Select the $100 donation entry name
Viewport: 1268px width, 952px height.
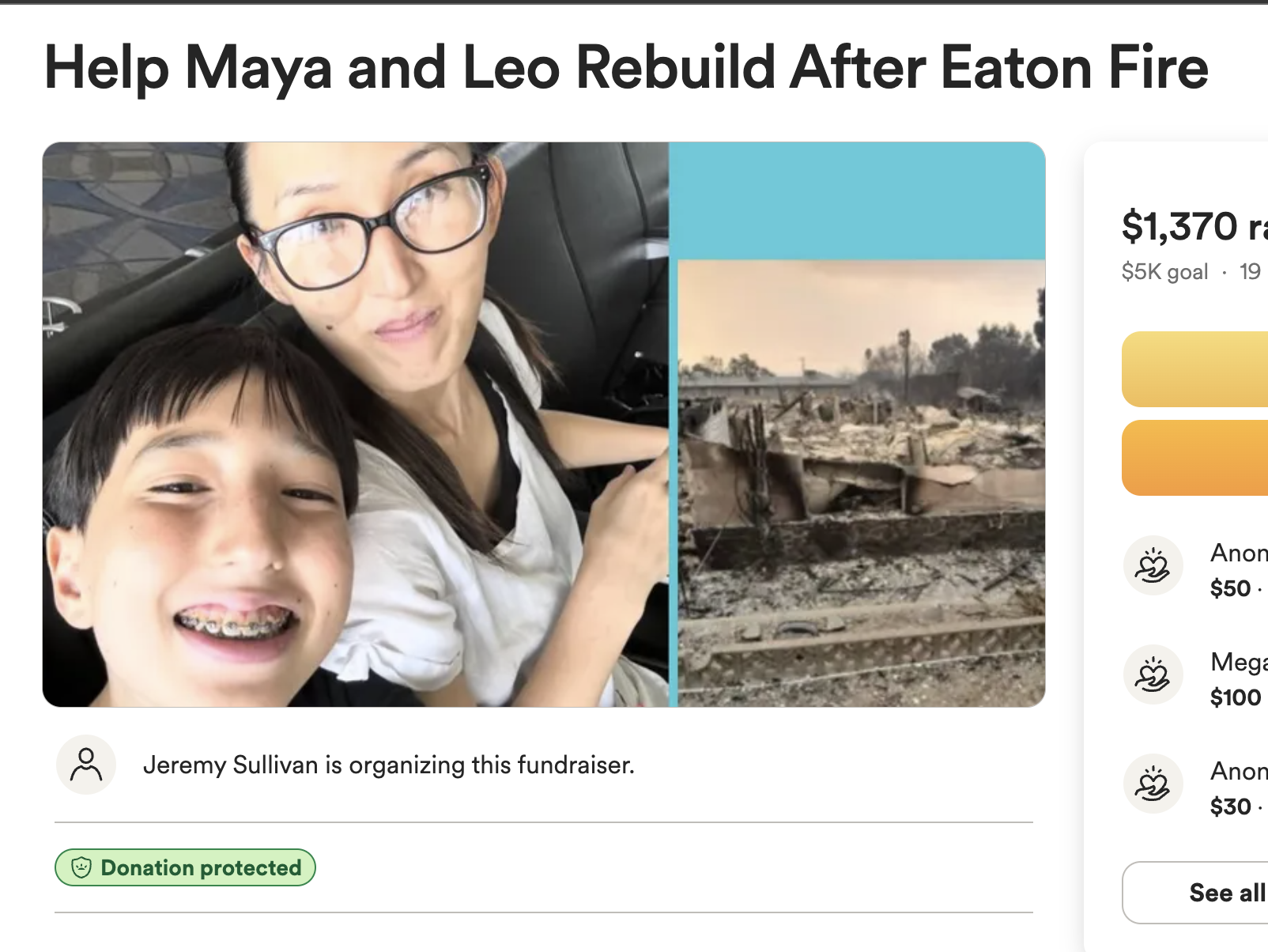click(1239, 663)
